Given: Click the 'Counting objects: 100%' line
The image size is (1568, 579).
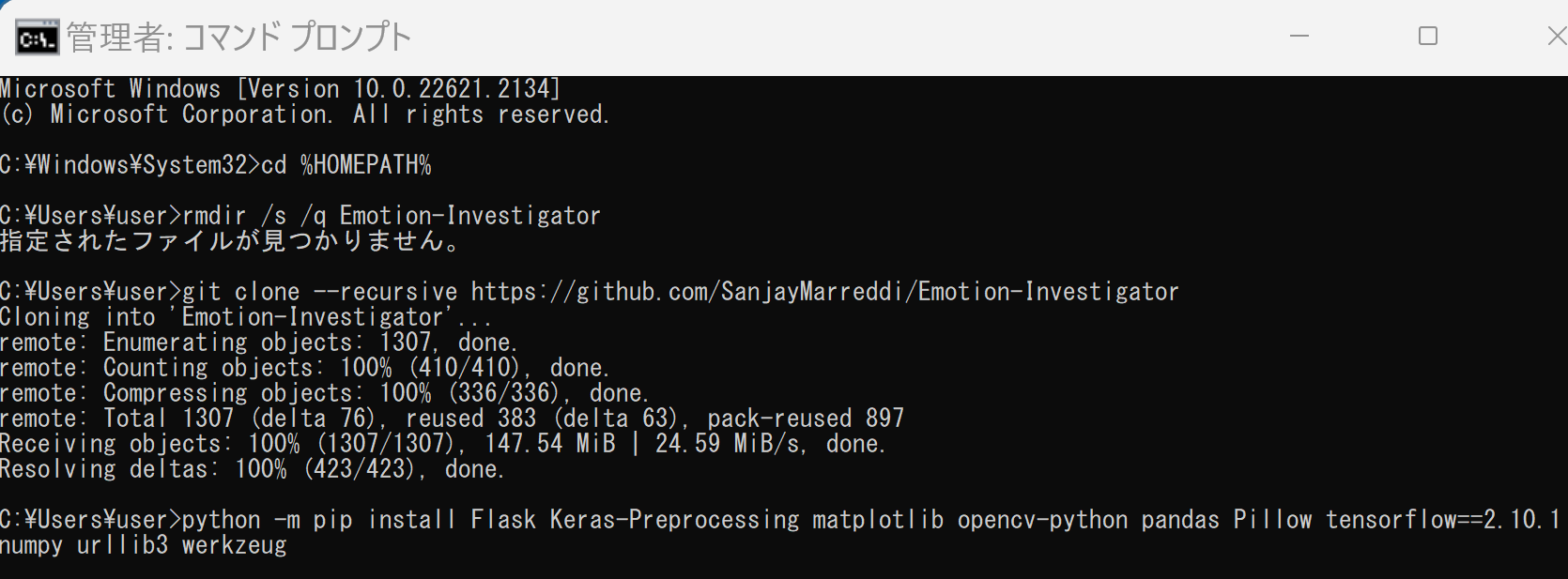Looking at the screenshot, I should [x=305, y=368].
